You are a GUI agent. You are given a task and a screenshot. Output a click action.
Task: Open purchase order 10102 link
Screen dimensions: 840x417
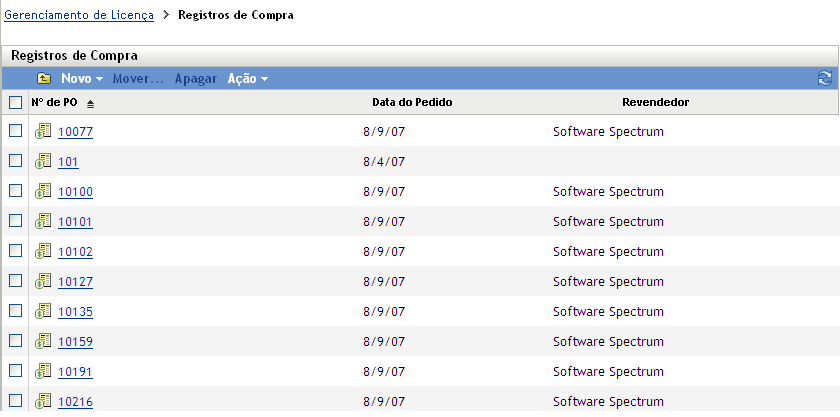(x=75, y=252)
